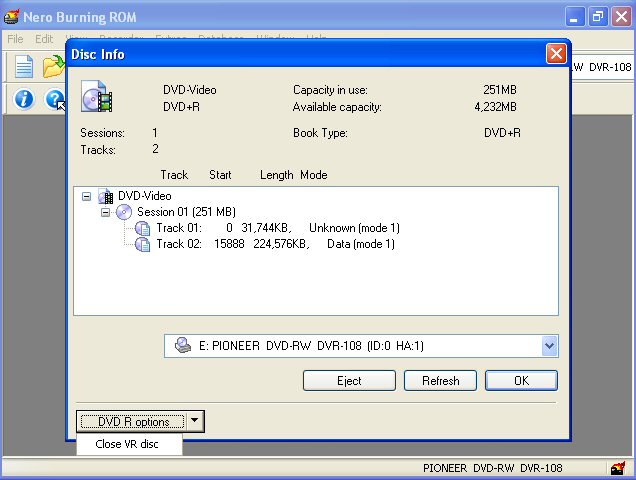Click the Eject button
The height and width of the screenshot is (480, 636).
pos(349,381)
